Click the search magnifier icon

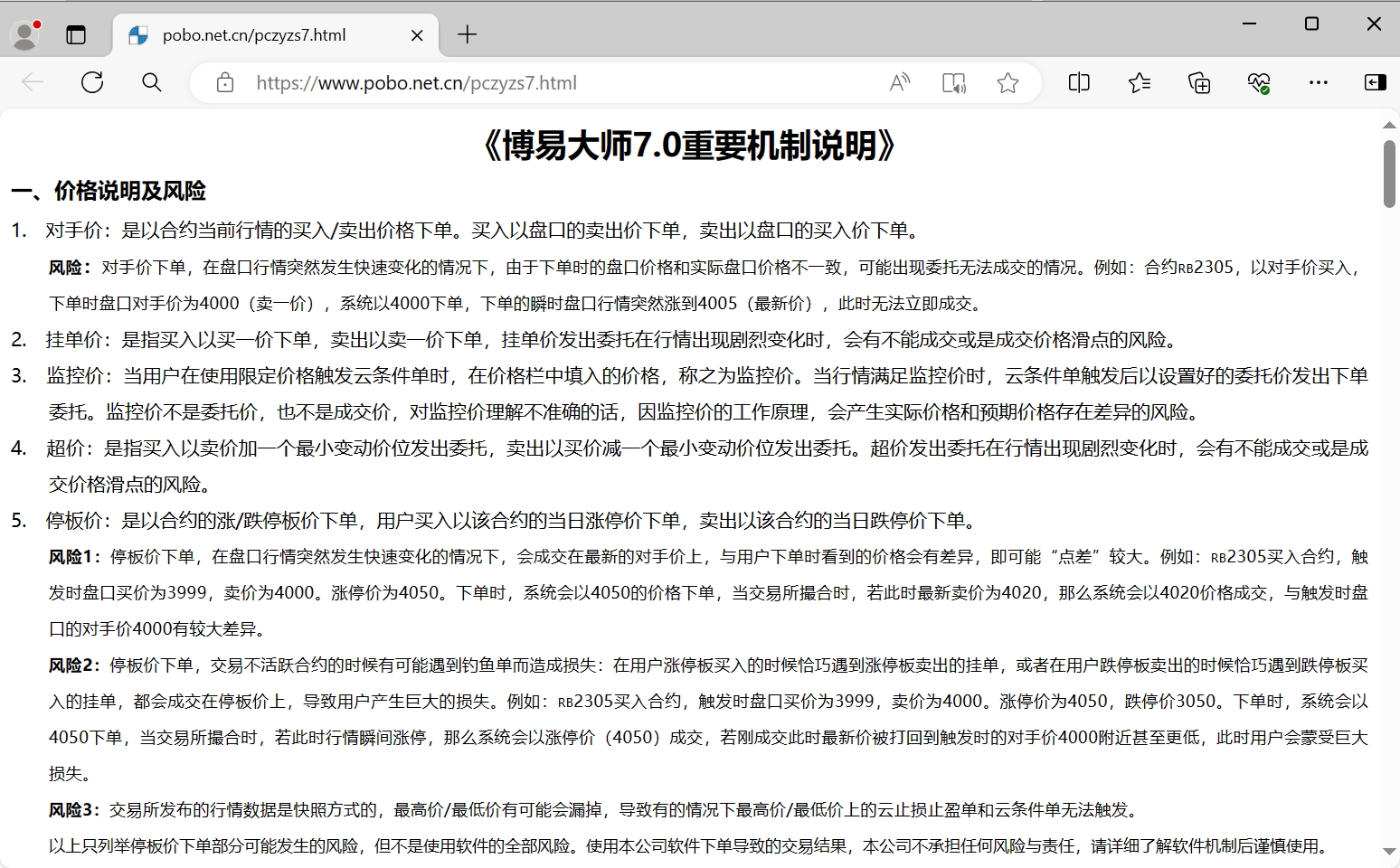(x=152, y=83)
